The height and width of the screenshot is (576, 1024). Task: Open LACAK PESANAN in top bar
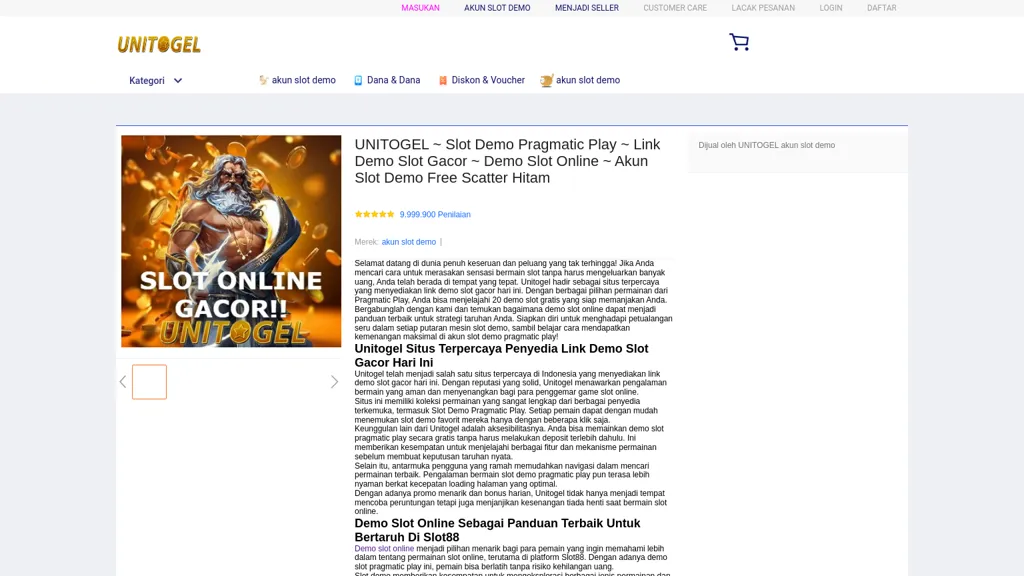[x=763, y=8]
